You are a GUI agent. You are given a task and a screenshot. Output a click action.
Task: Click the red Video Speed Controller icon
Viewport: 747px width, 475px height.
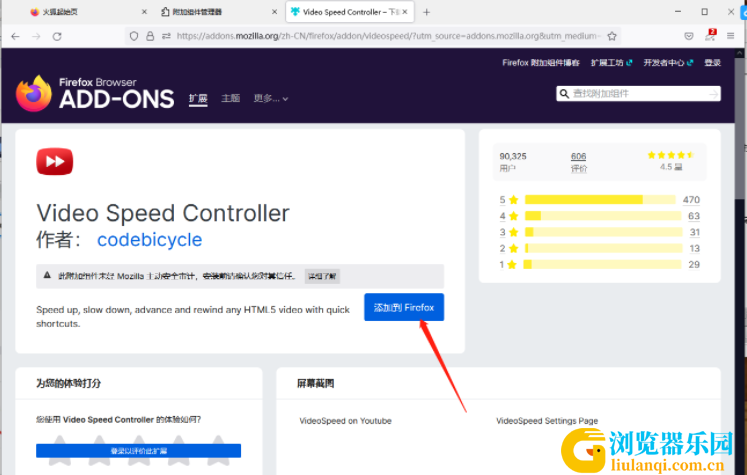point(55,162)
